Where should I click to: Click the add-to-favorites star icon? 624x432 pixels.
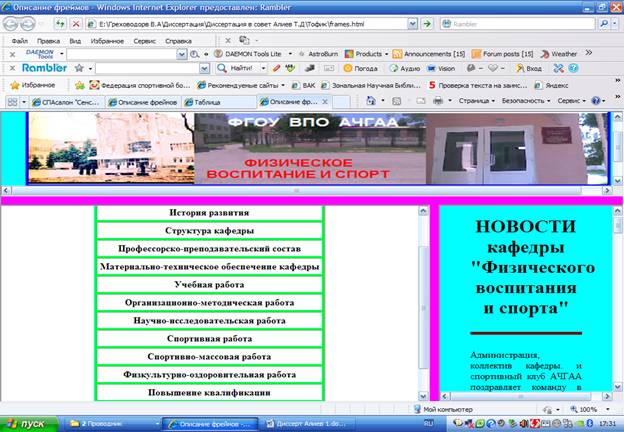[x=80, y=85]
